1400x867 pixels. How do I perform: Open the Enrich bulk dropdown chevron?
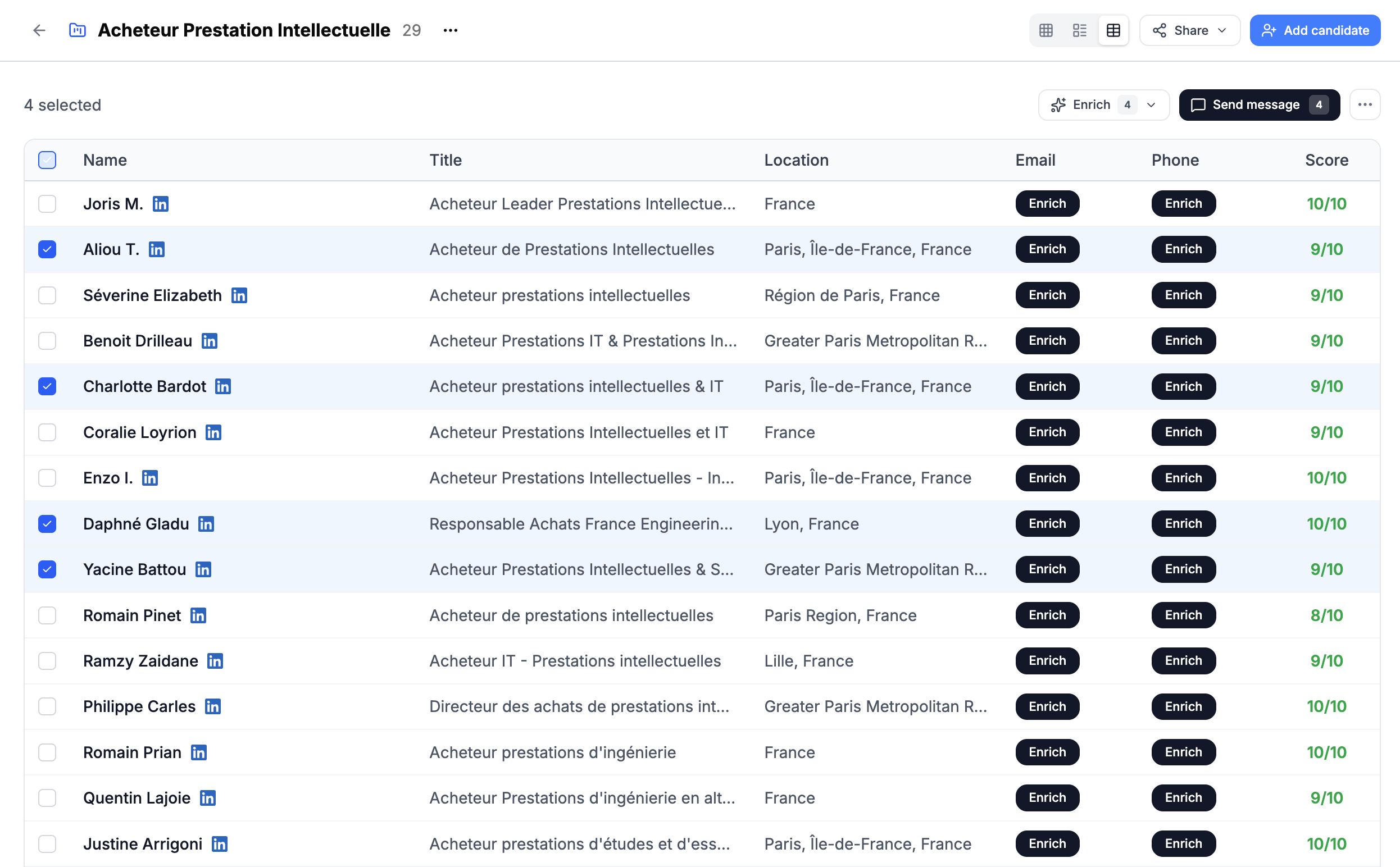(1151, 105)
